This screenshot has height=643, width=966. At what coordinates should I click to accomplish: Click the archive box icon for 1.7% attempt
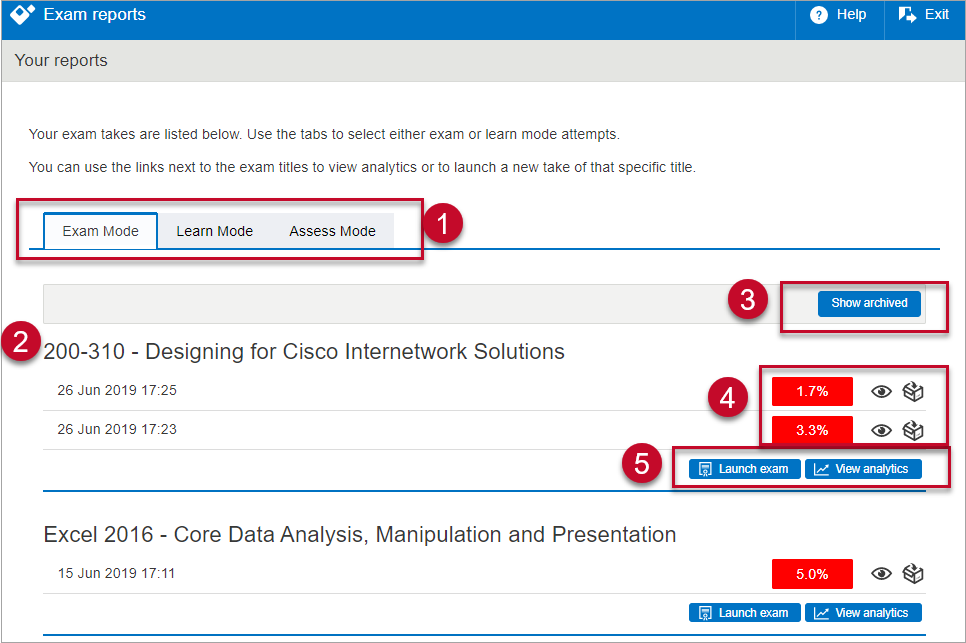tap(912, 392)
